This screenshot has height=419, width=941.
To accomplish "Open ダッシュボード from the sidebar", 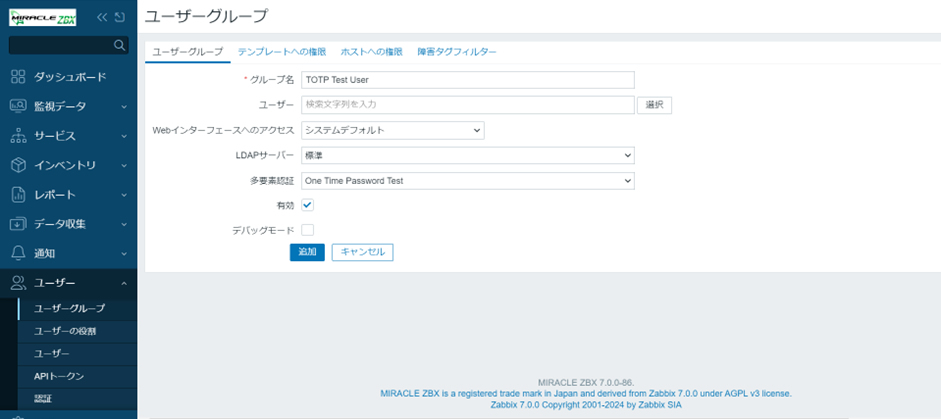I will [x=69, y=77].
